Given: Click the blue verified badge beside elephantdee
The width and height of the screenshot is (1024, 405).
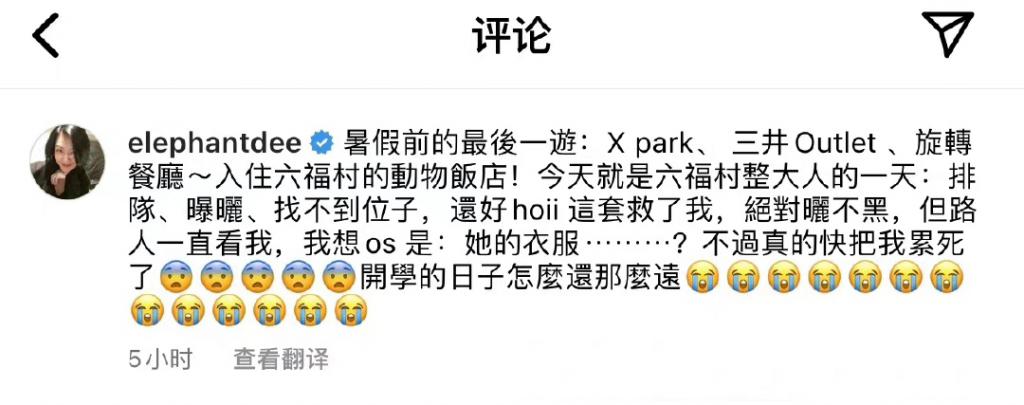Looking at the screenshot, I should point(323,142).
